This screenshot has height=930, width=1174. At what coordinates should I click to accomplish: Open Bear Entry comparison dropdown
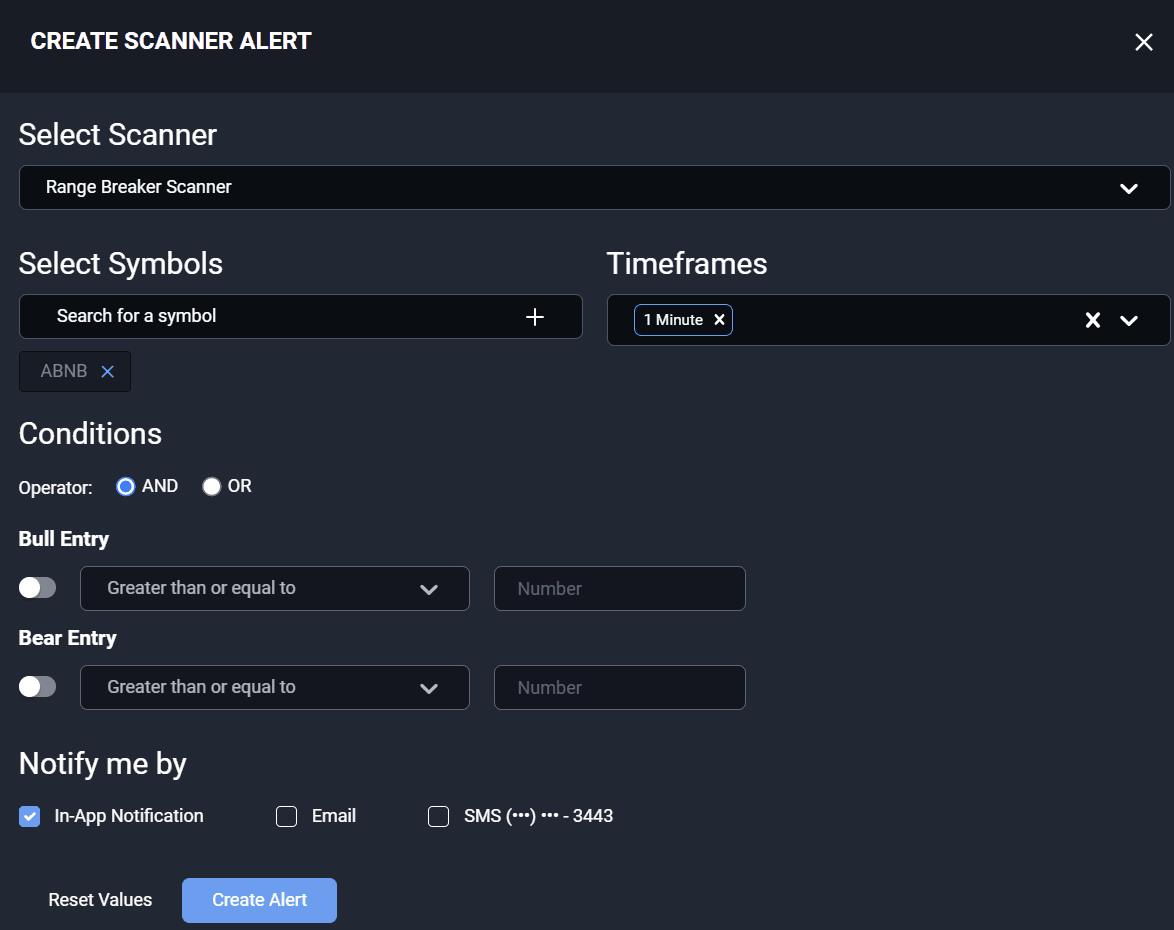point(275,687)
